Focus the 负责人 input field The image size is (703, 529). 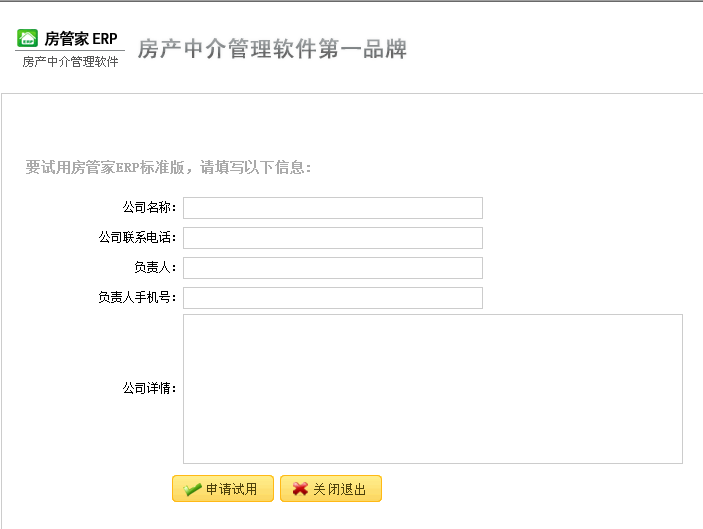(332, 268)
